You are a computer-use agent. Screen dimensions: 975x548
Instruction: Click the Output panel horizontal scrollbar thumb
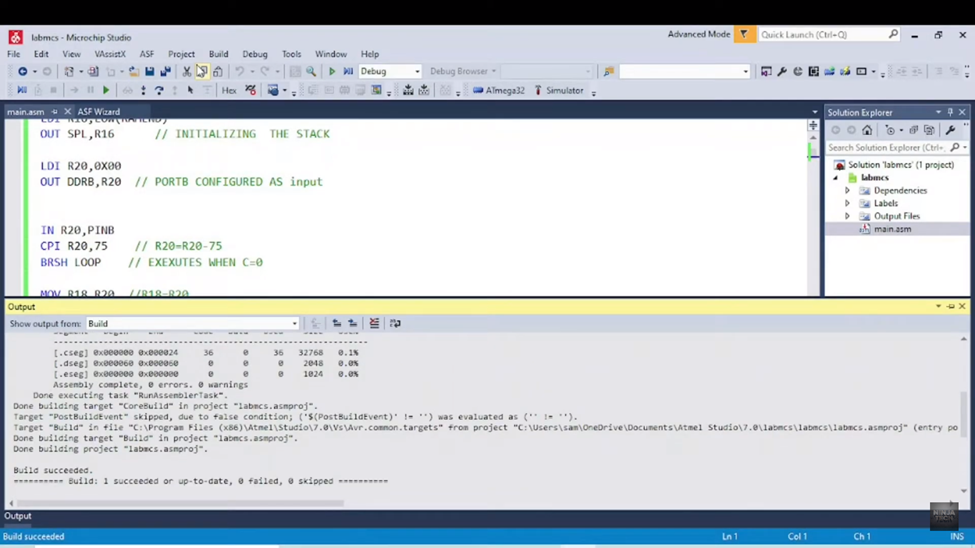coord(180,503)
